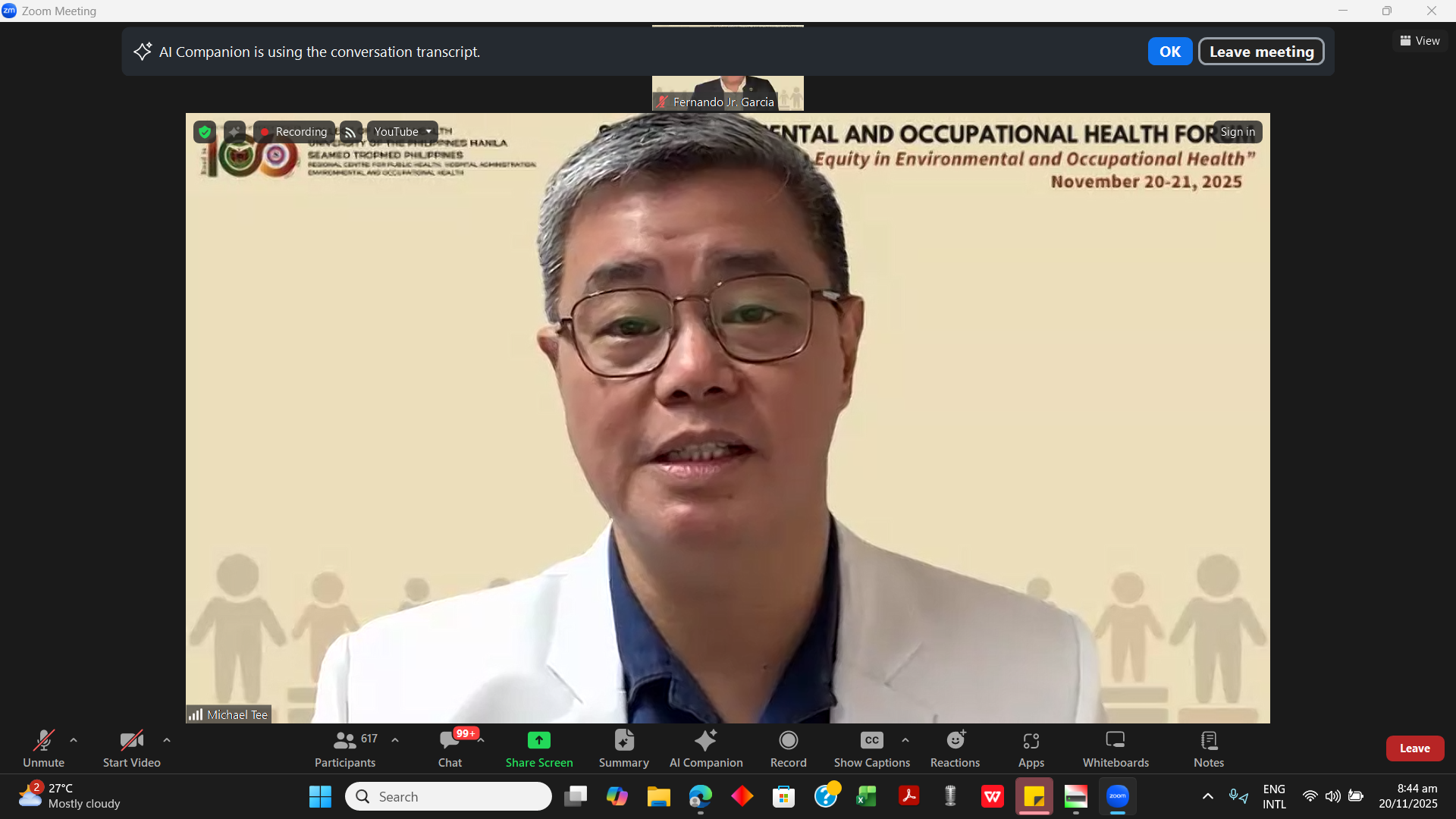Open the View layout menu
The height and width of the screenshot is (819, 1456).
point(1420,41)
